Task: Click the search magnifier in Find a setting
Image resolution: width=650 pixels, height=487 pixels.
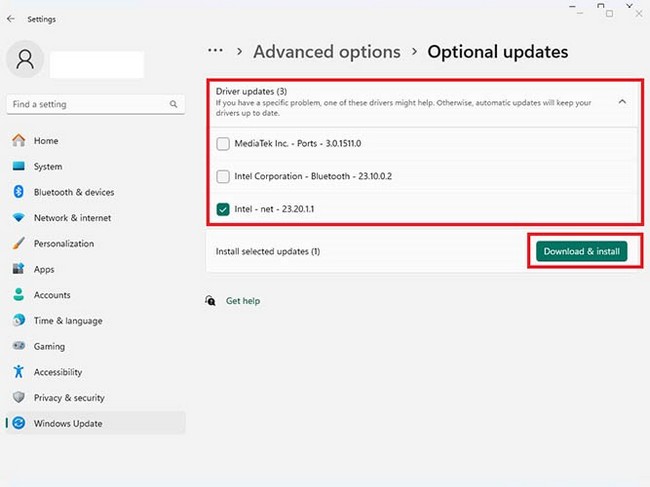Action: coord(173,104)
